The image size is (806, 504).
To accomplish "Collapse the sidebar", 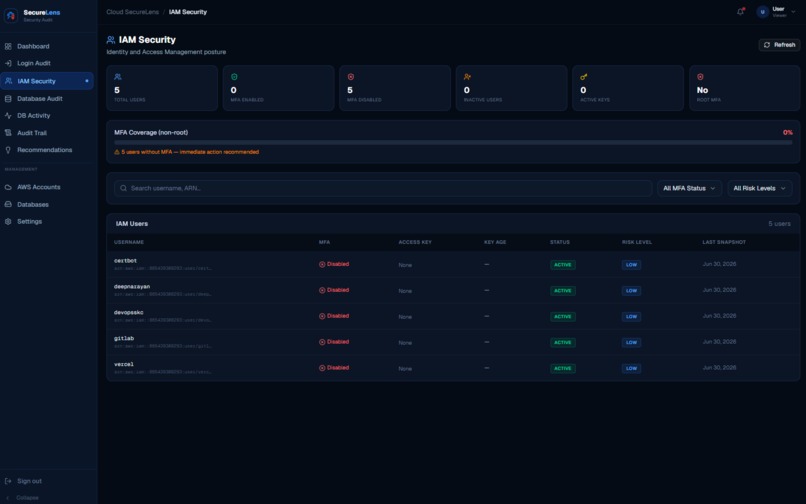I will coord(22,498).
